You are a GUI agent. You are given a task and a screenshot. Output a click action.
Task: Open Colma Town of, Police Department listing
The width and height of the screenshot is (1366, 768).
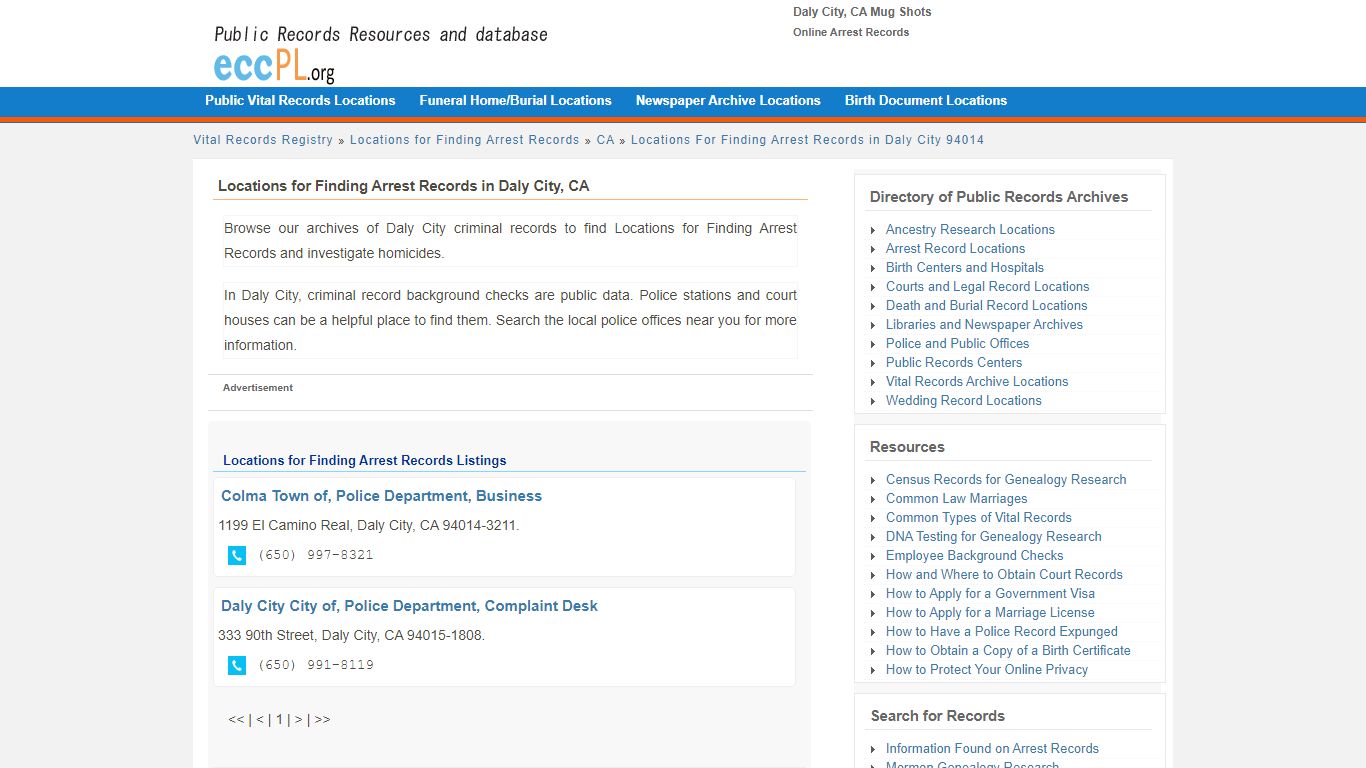click(381, 496)
